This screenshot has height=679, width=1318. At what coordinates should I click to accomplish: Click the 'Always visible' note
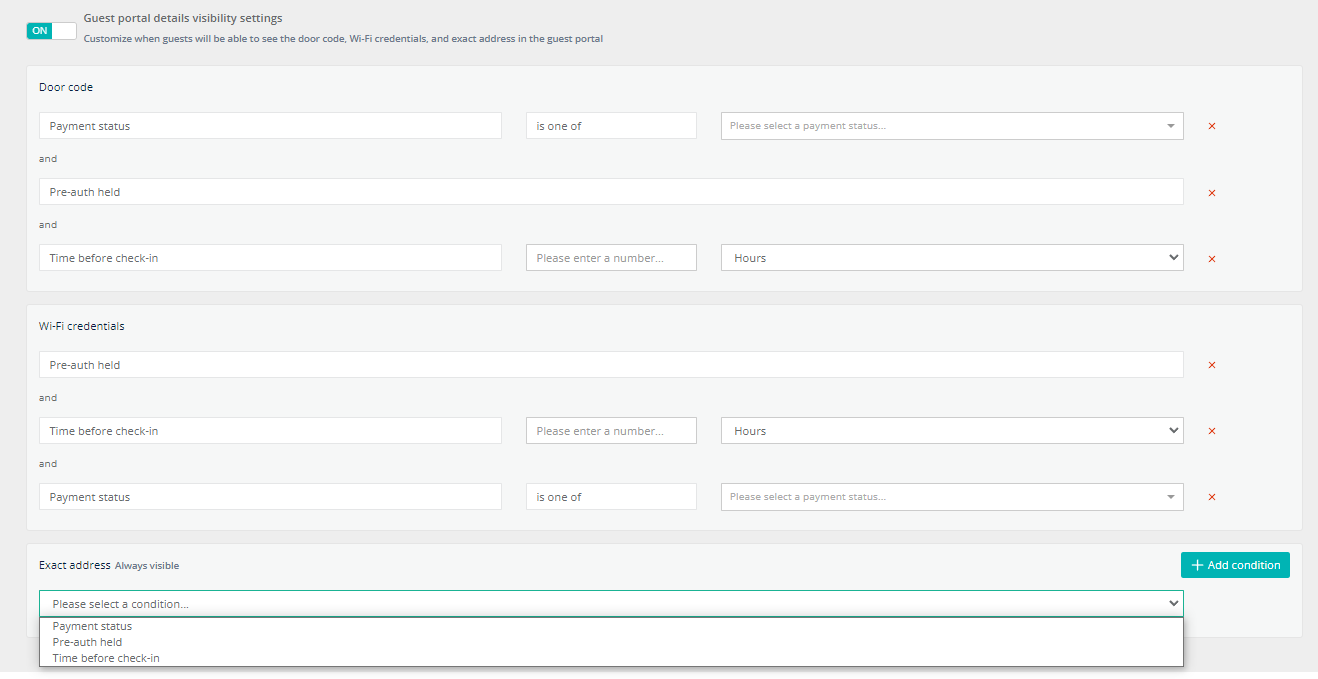tap(147, 566)
